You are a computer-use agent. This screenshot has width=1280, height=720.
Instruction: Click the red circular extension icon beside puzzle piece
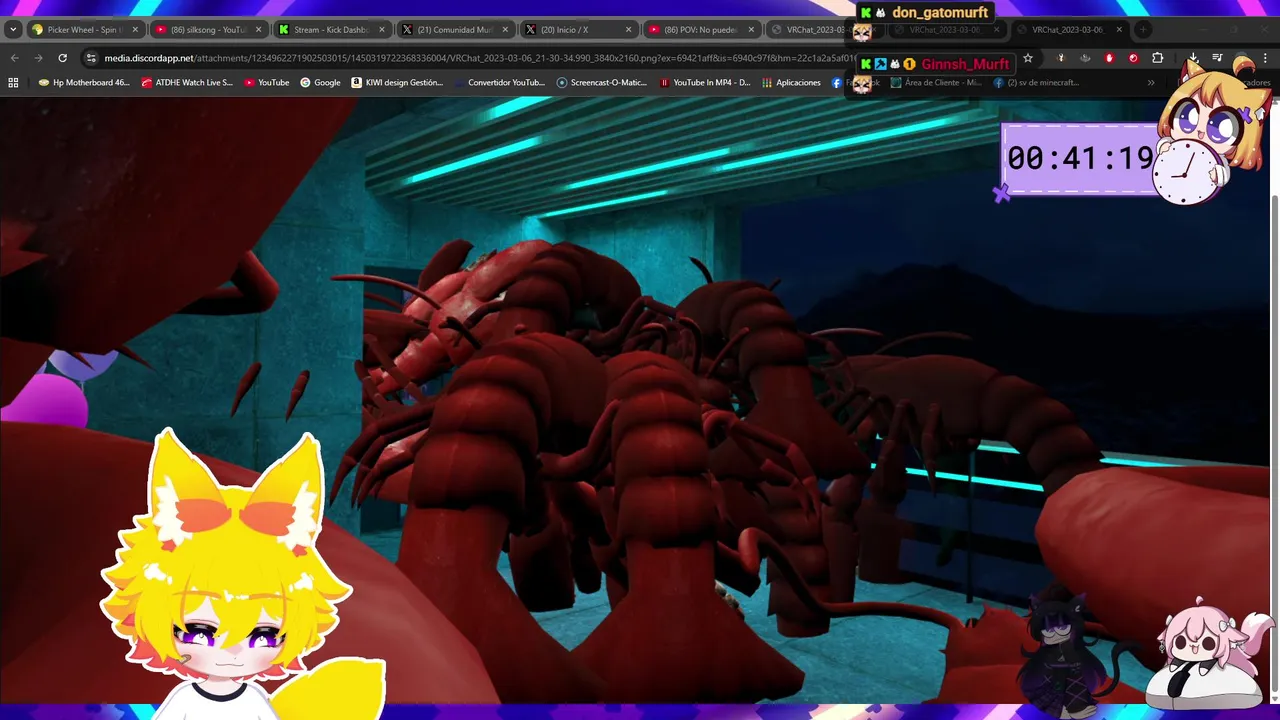1133,58
